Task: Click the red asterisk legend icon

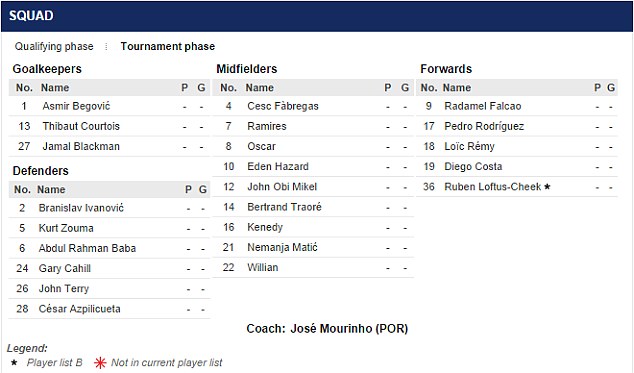Action: tap(100, 363)
